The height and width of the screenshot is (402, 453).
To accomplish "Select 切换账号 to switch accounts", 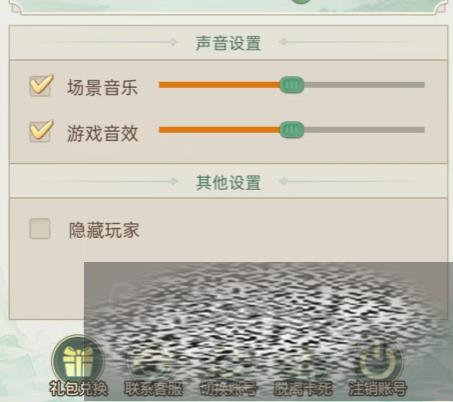I will 228,389.
